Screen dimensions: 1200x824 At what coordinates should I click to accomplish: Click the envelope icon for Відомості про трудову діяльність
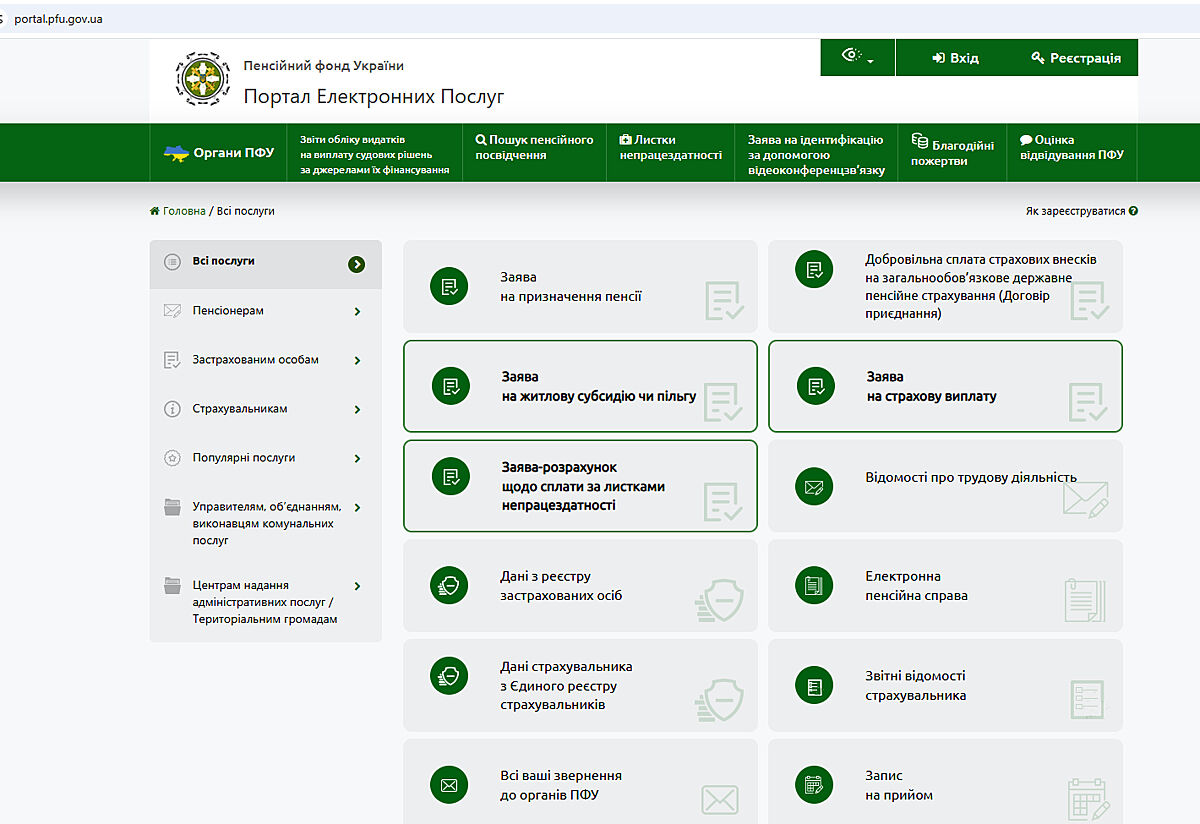pos(814,487)
